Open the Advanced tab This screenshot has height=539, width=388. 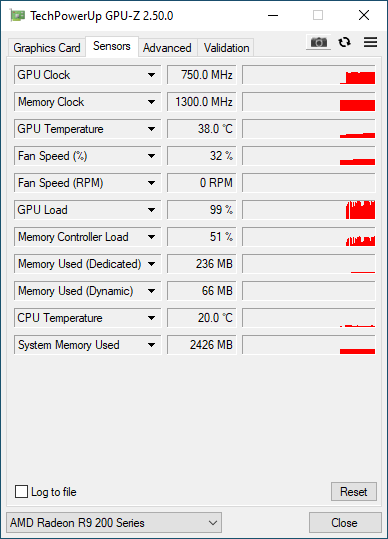tap(167, 47)
